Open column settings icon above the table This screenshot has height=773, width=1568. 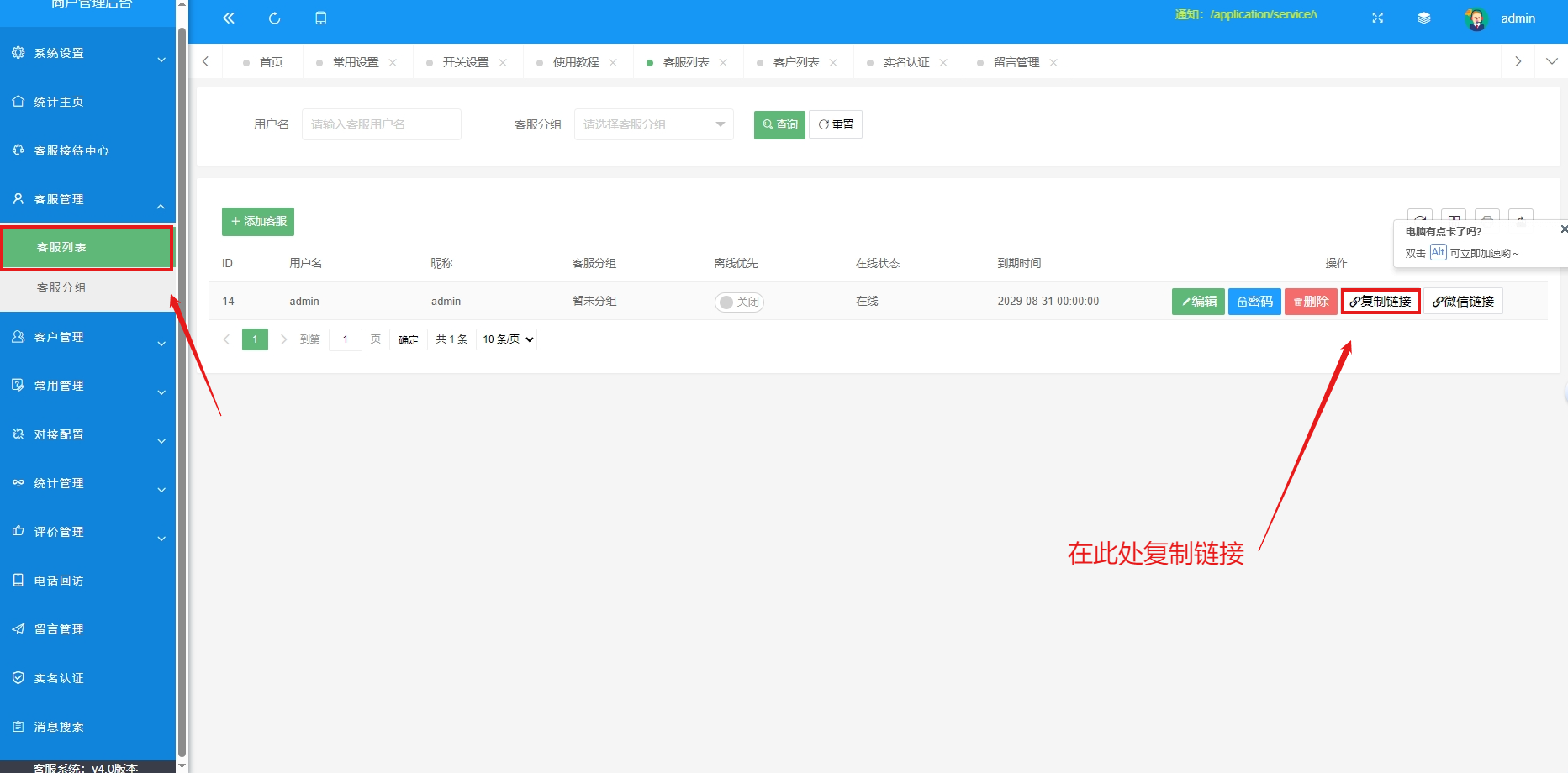coord(1454,219)
